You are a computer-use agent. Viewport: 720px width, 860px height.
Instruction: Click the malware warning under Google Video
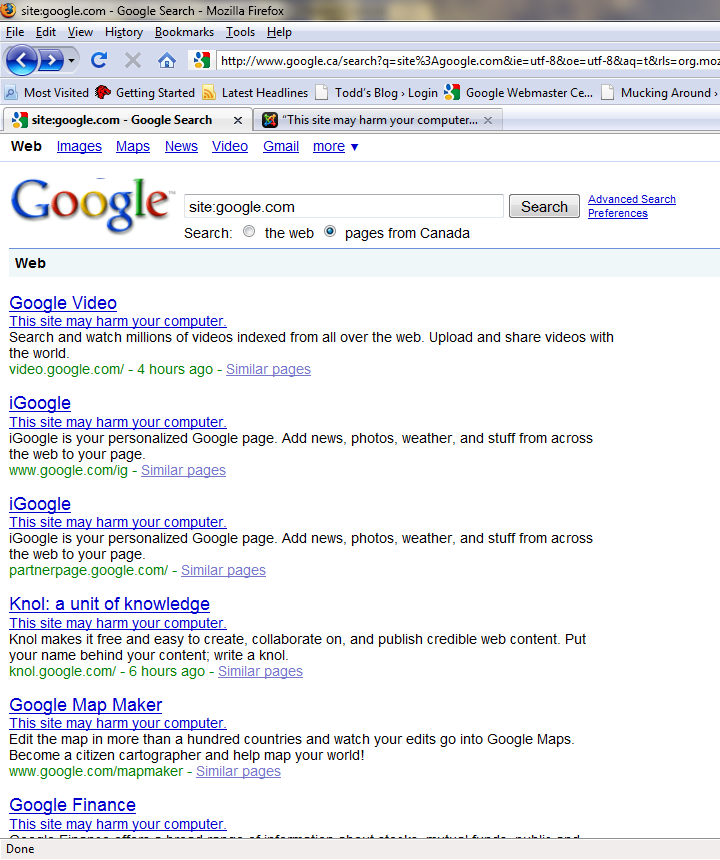[x=118, y=321]
